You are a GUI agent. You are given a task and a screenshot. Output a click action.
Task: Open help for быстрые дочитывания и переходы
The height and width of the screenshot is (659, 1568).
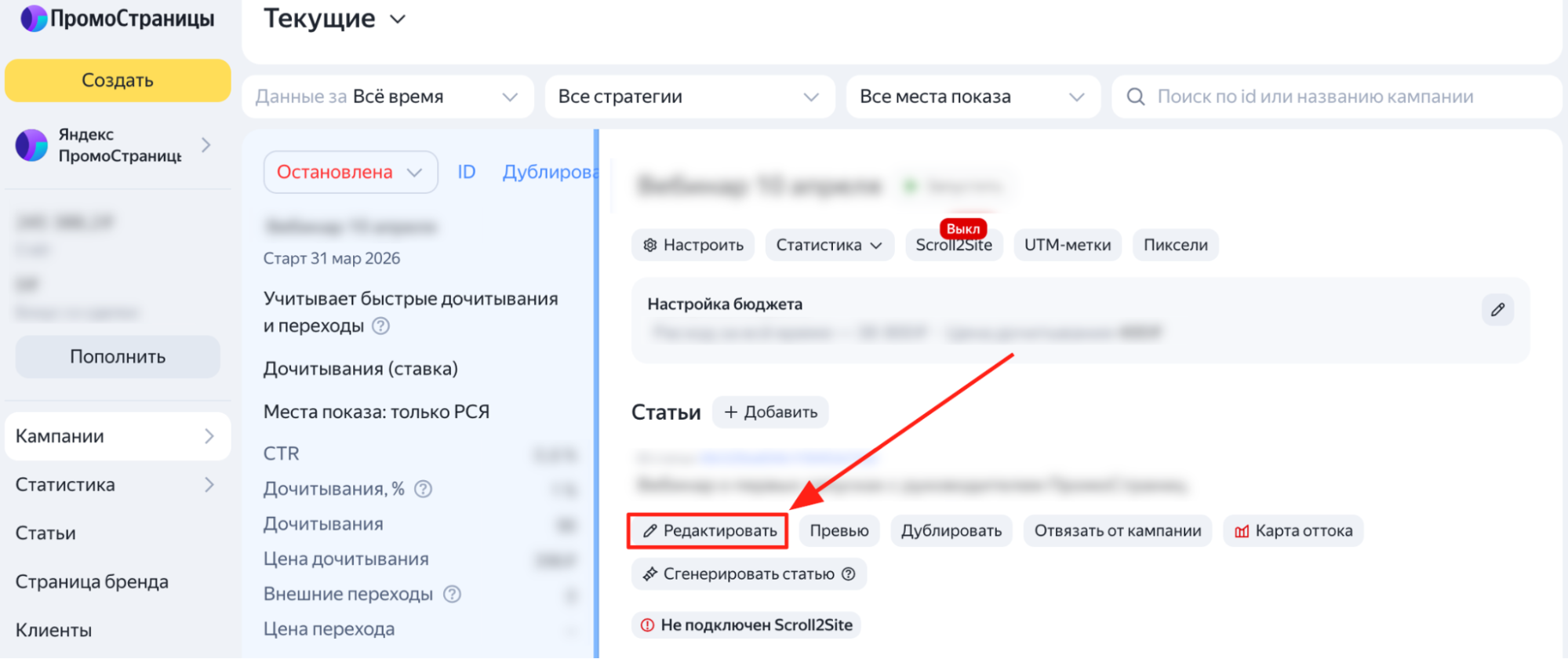pos(380,326)
